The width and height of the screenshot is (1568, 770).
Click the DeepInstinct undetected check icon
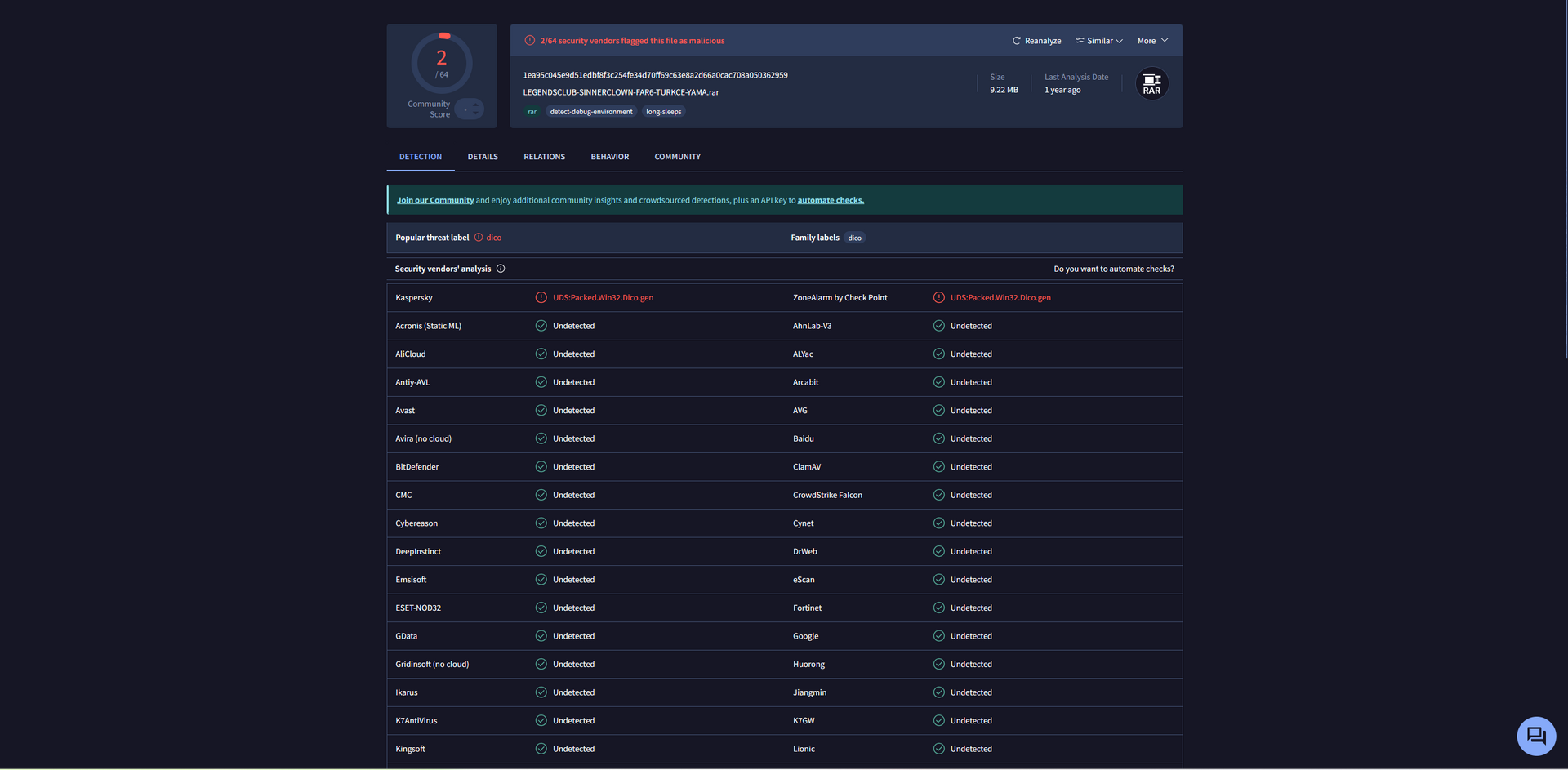(541, 551)
